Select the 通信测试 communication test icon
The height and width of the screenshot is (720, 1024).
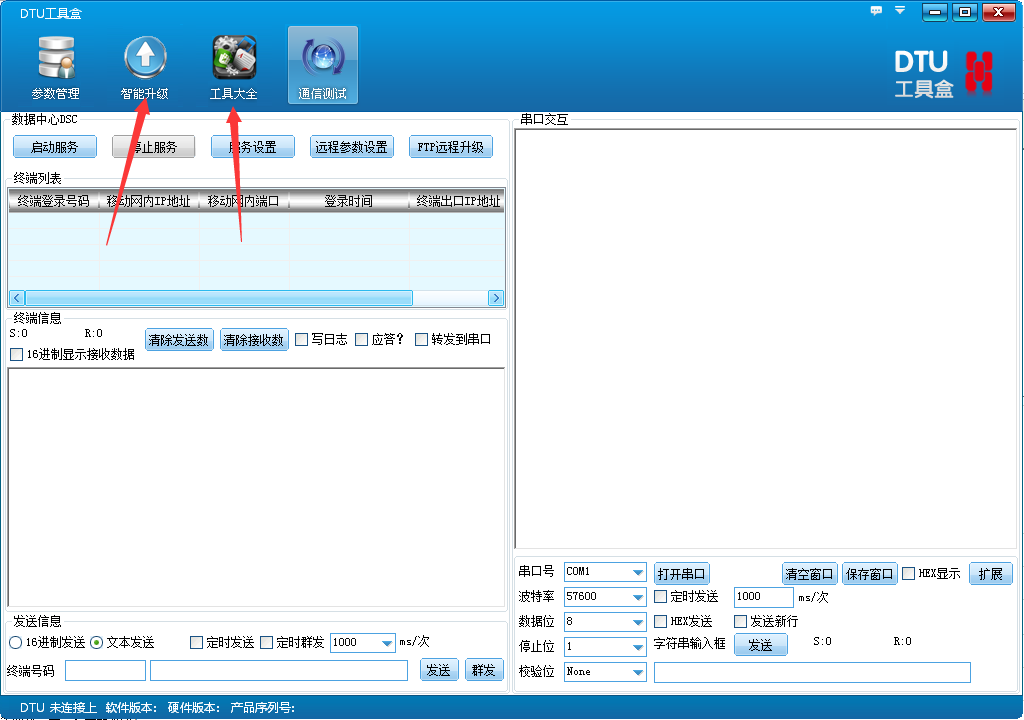pyautogui.click(x=323, y=65)
